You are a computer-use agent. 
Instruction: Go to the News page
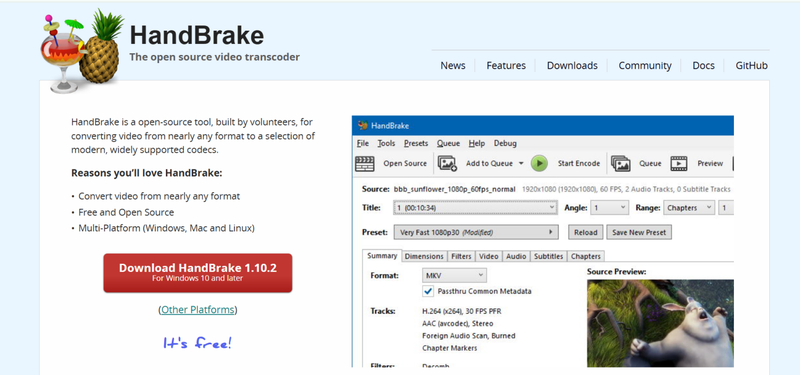click(453, 65)
